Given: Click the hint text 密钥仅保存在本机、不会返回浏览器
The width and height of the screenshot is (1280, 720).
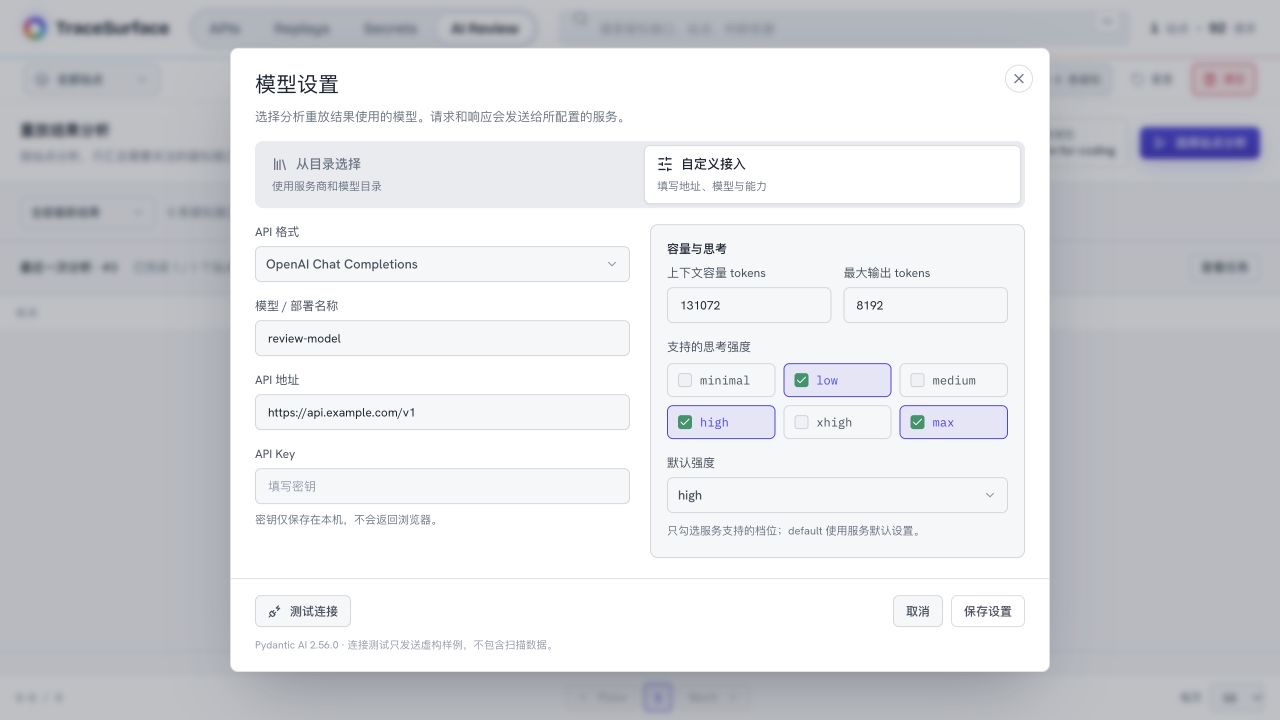Looking at the screenshot, I should tap(348, 520).
